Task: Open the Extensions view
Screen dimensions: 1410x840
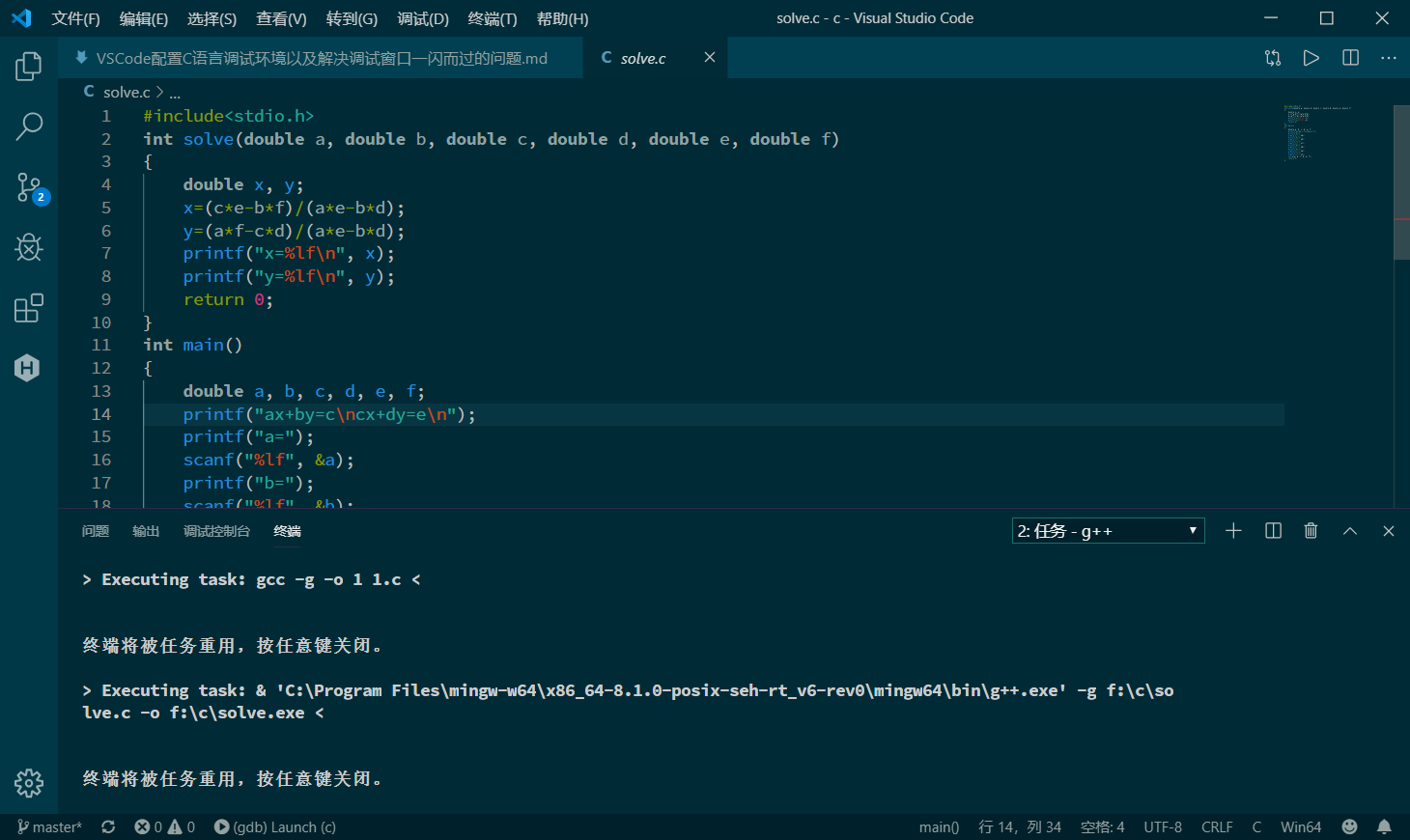Action: point(29,308)
